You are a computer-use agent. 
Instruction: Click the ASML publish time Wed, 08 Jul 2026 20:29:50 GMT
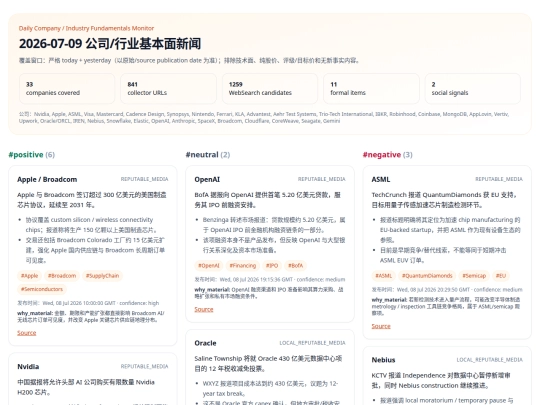(x=434, y=290)
